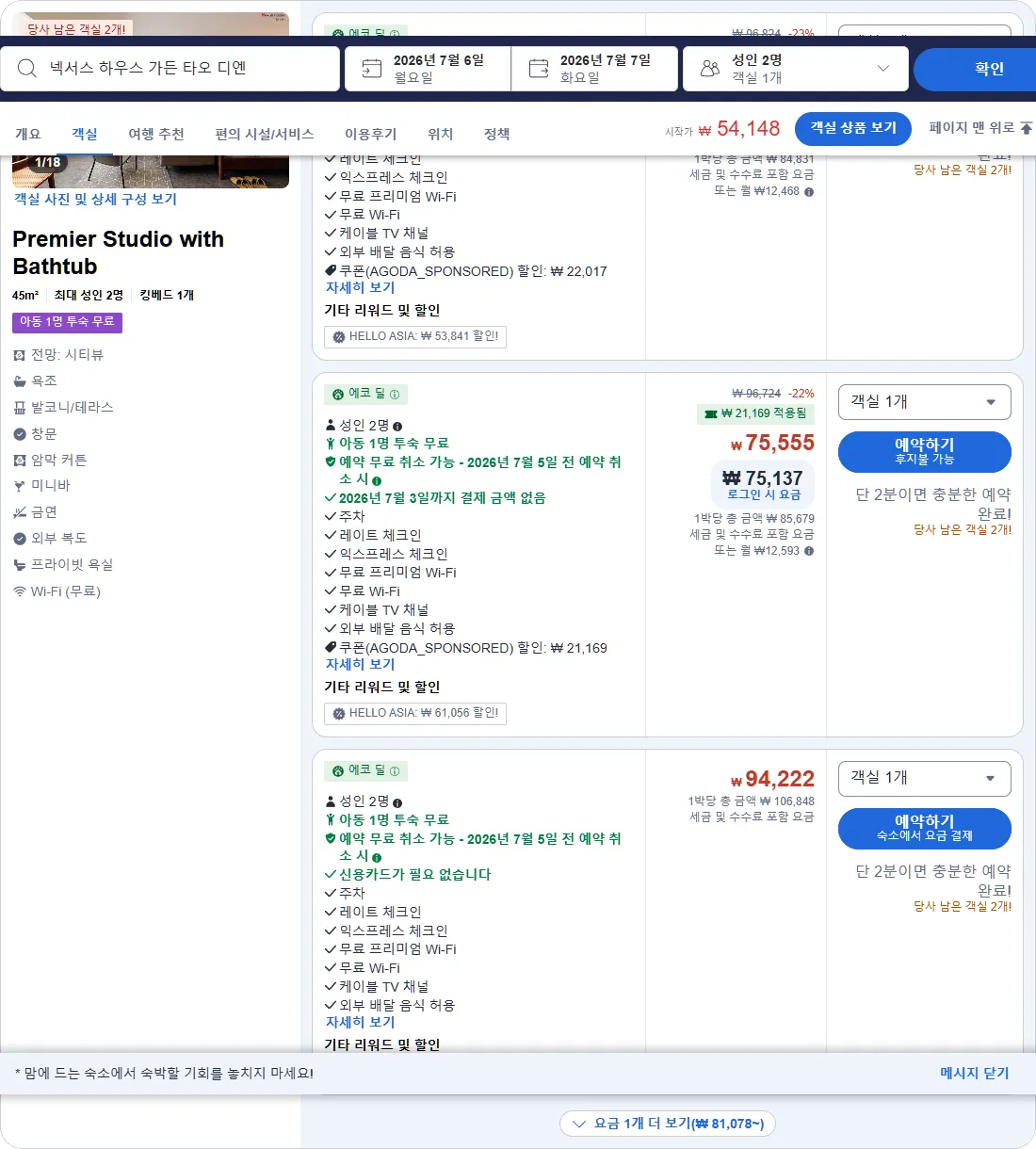1036x1149 pixels.
Task: Click the coupon ticket icon beside ₩21,169 적용됨
Action: pyautogui.click(x=711, y=413)
